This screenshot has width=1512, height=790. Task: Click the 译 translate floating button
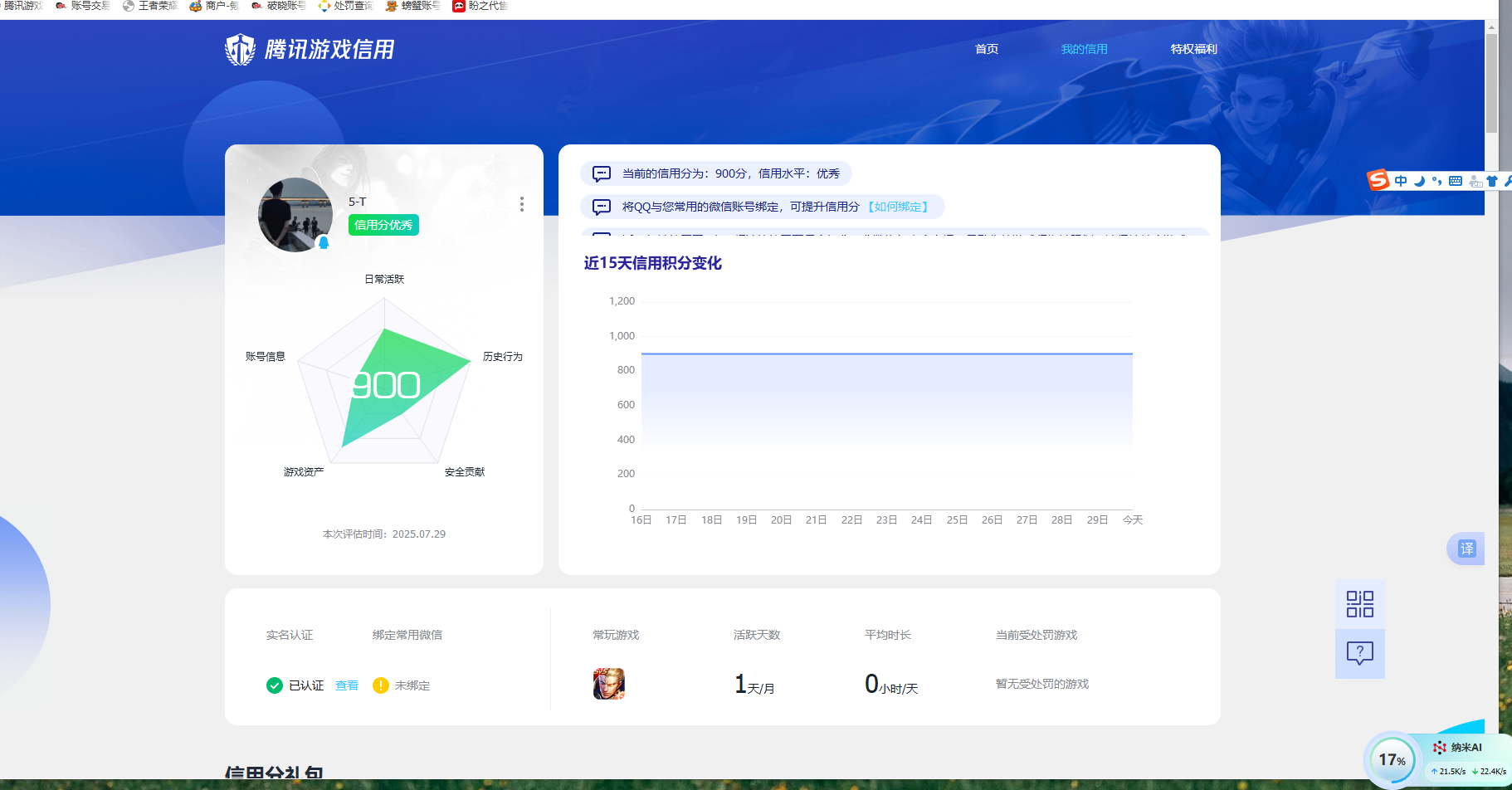(1466, 549)
